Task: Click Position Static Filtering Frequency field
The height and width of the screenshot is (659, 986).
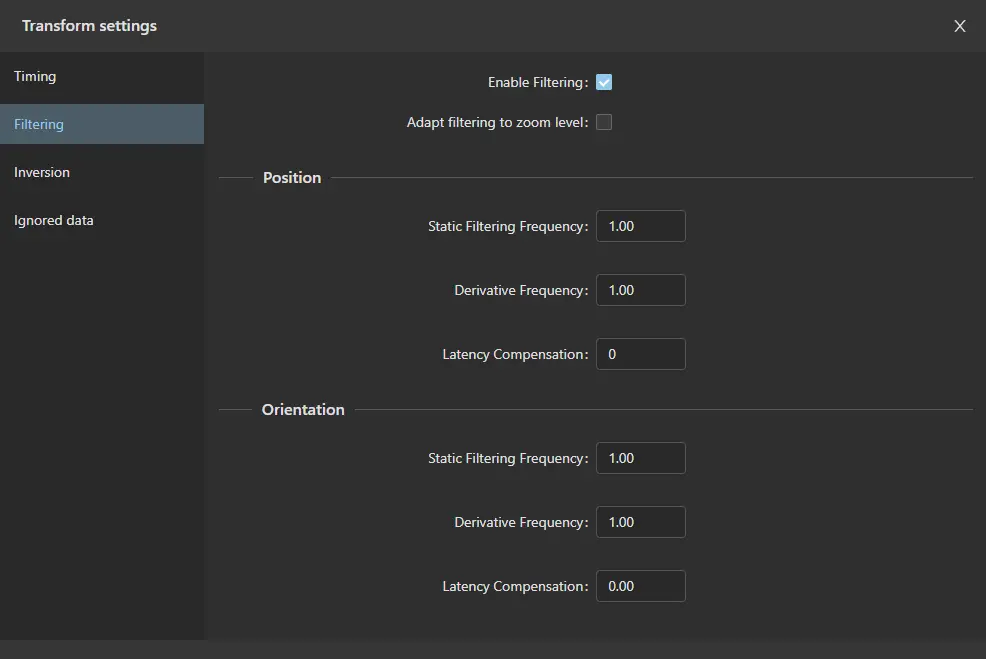Action: 640,226
